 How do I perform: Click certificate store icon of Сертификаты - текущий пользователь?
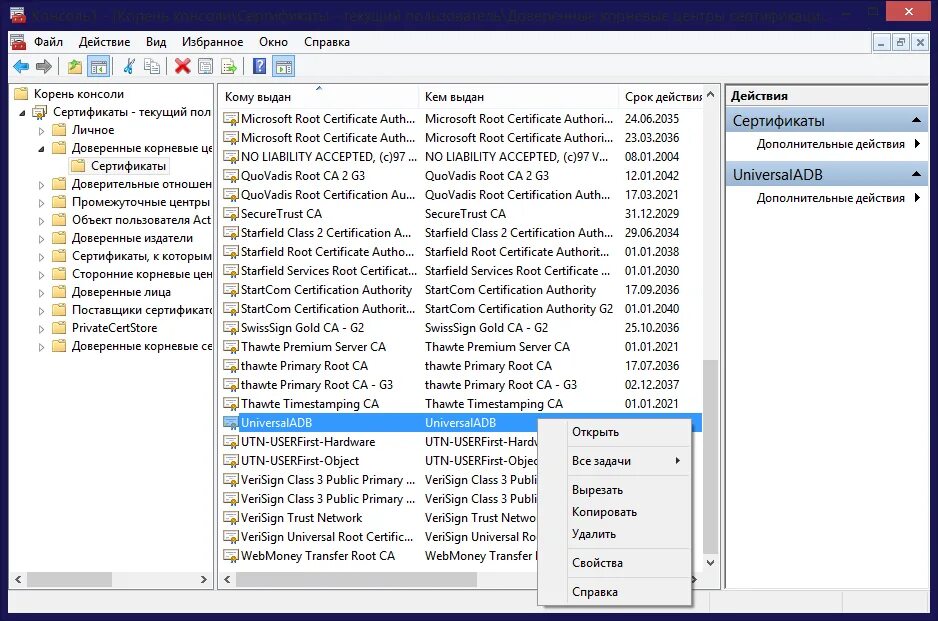[40, 112]
